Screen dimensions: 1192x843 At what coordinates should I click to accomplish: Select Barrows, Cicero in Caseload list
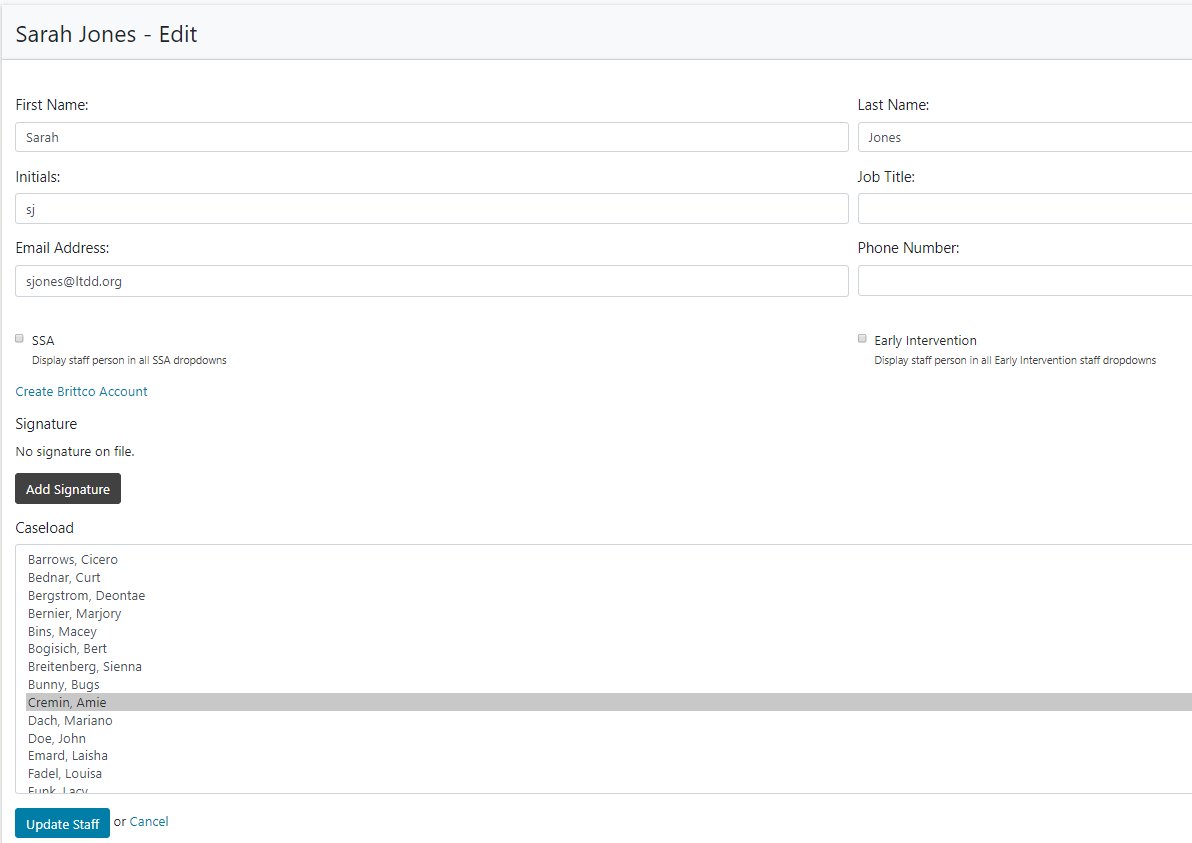[73, 560]
